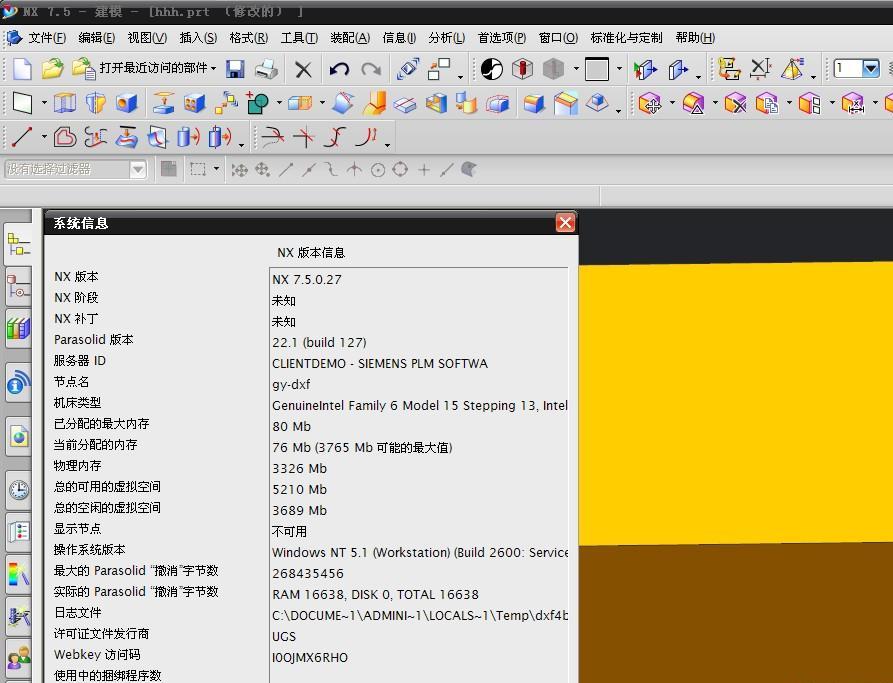Select the I0OJMX6RHO Webkey value
893x683 pixels.
point(310,657)
